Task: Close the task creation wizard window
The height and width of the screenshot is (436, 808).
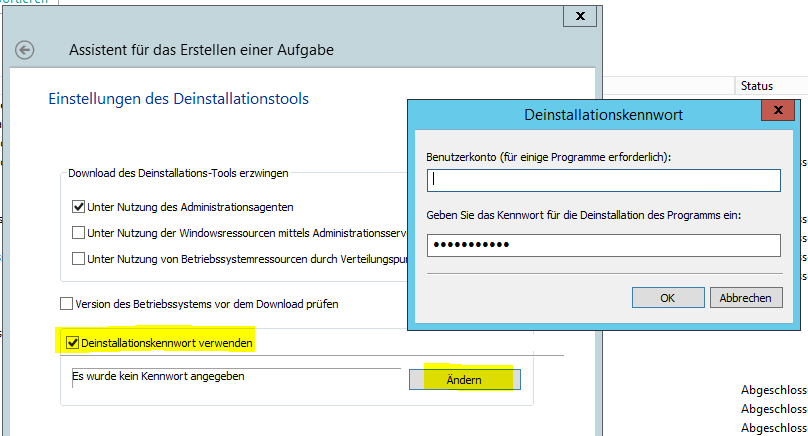Action: point(580,17)
